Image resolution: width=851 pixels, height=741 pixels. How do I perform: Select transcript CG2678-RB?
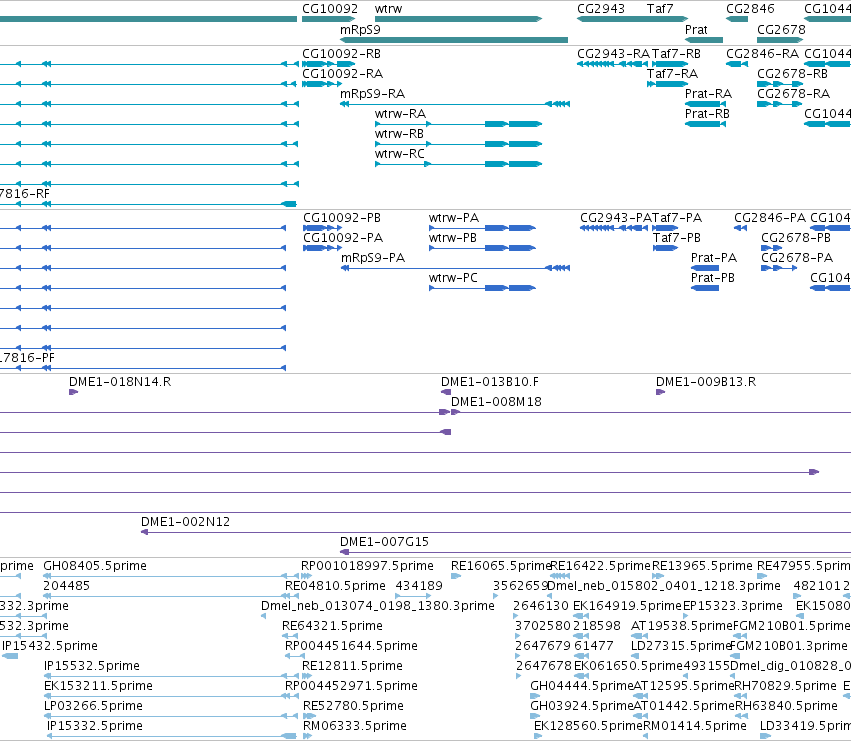pyautogui.click(x=792, y=74)
